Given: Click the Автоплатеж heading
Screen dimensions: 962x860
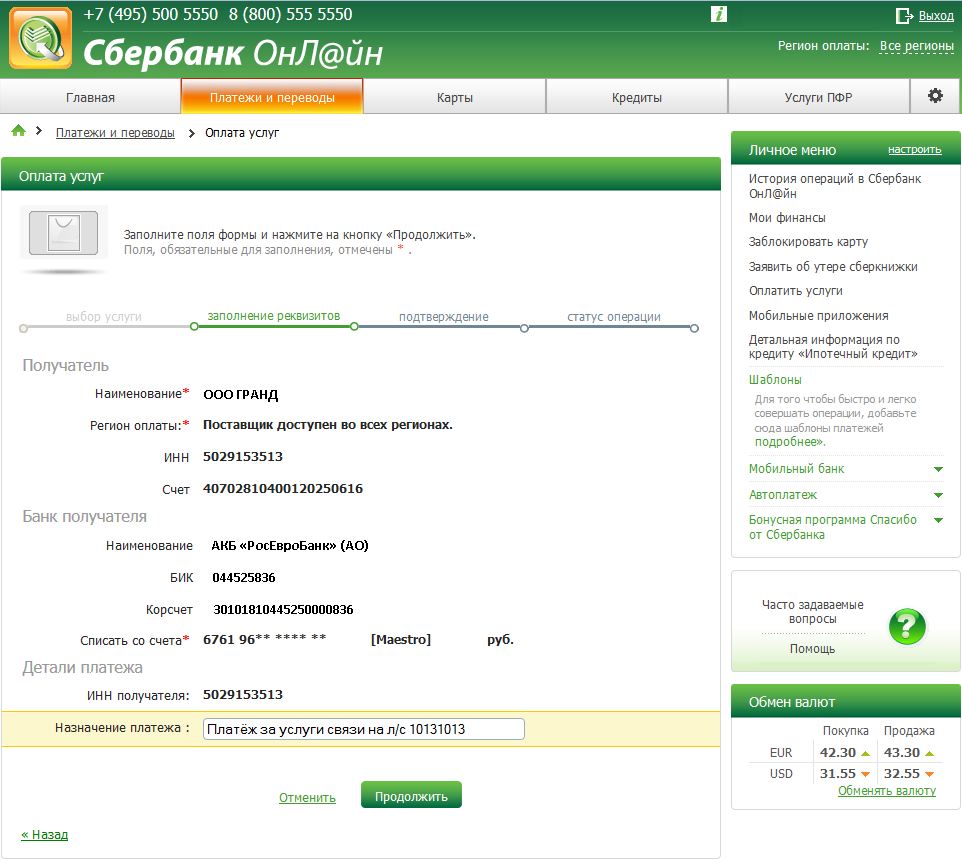Looking at the screenshot, I should [x=783, y=494].
